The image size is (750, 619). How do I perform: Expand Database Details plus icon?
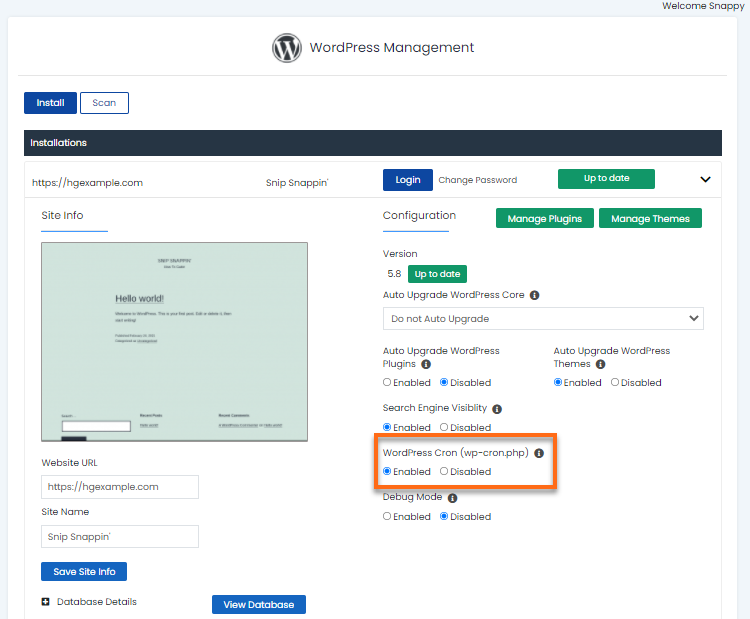(x=45, y=602)
